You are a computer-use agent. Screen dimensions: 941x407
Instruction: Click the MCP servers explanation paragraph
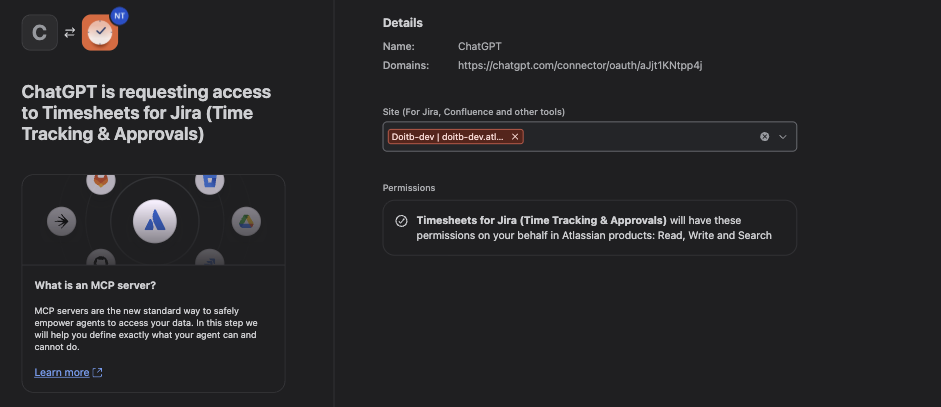coord(145,329)
